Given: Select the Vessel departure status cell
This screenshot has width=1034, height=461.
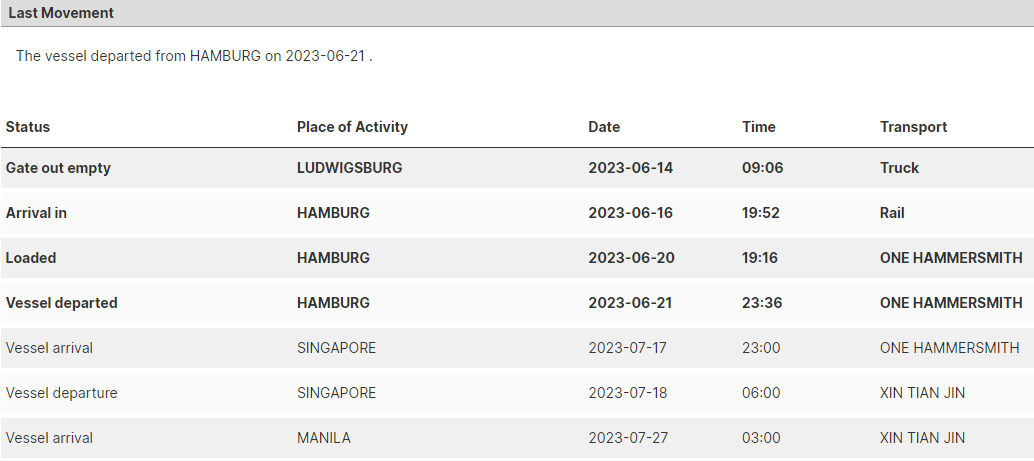Looking at the screenshot, I should pyautogui.click(x=61, y=393).
